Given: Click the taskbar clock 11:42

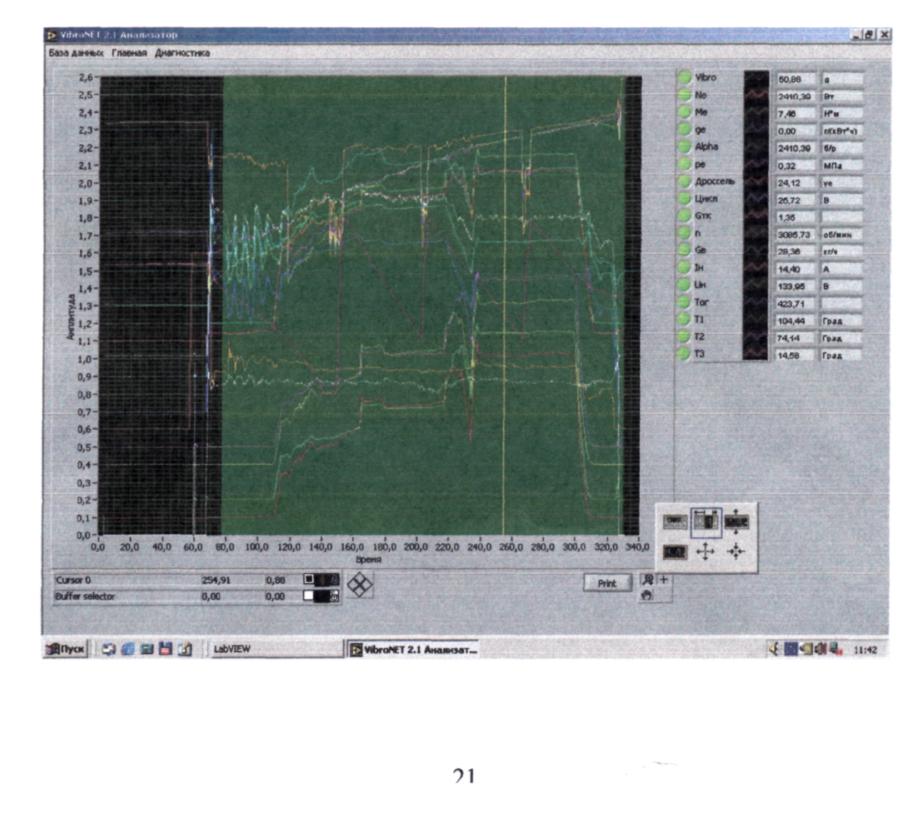Looking at the screenshot, I should pyautogui.click(x=865, y=649).
